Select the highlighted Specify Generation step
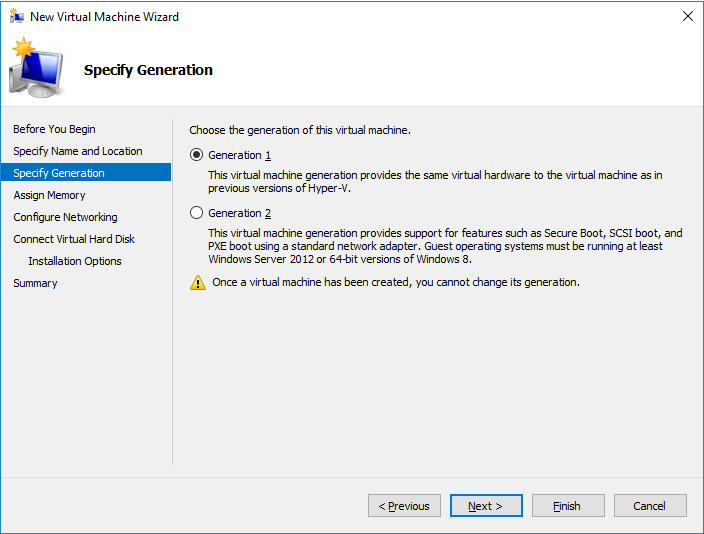Screen dimensions: 704x534 [59, 173]
